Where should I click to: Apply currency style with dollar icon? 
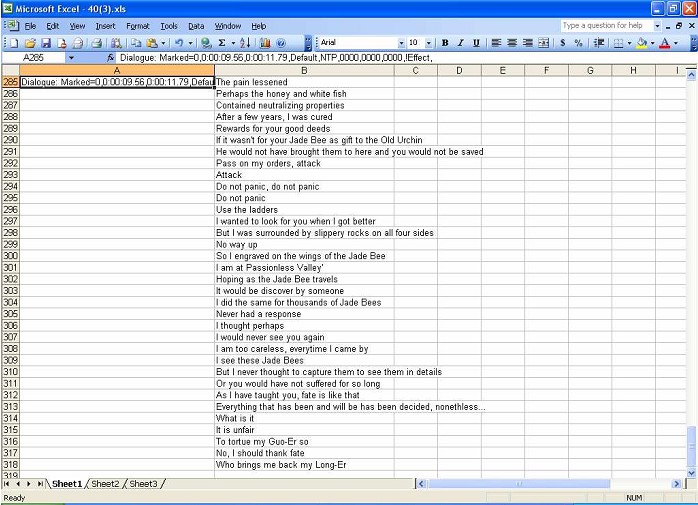tap(563, 43)
